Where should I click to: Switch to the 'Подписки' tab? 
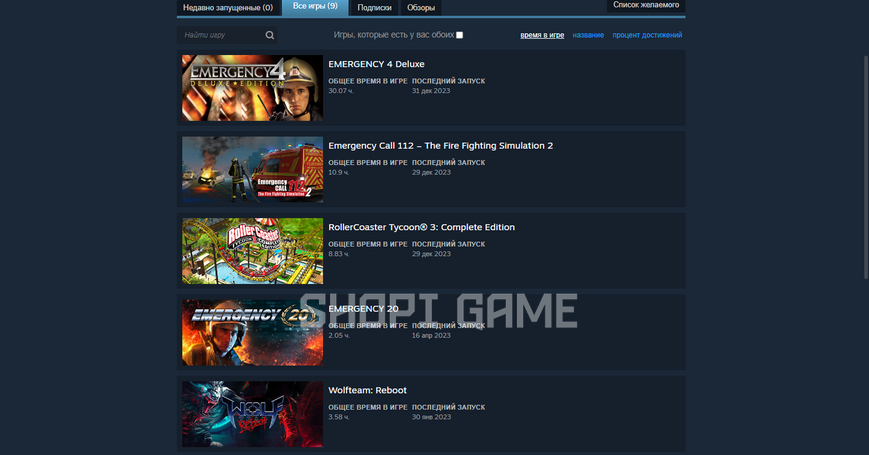[374, 8]
